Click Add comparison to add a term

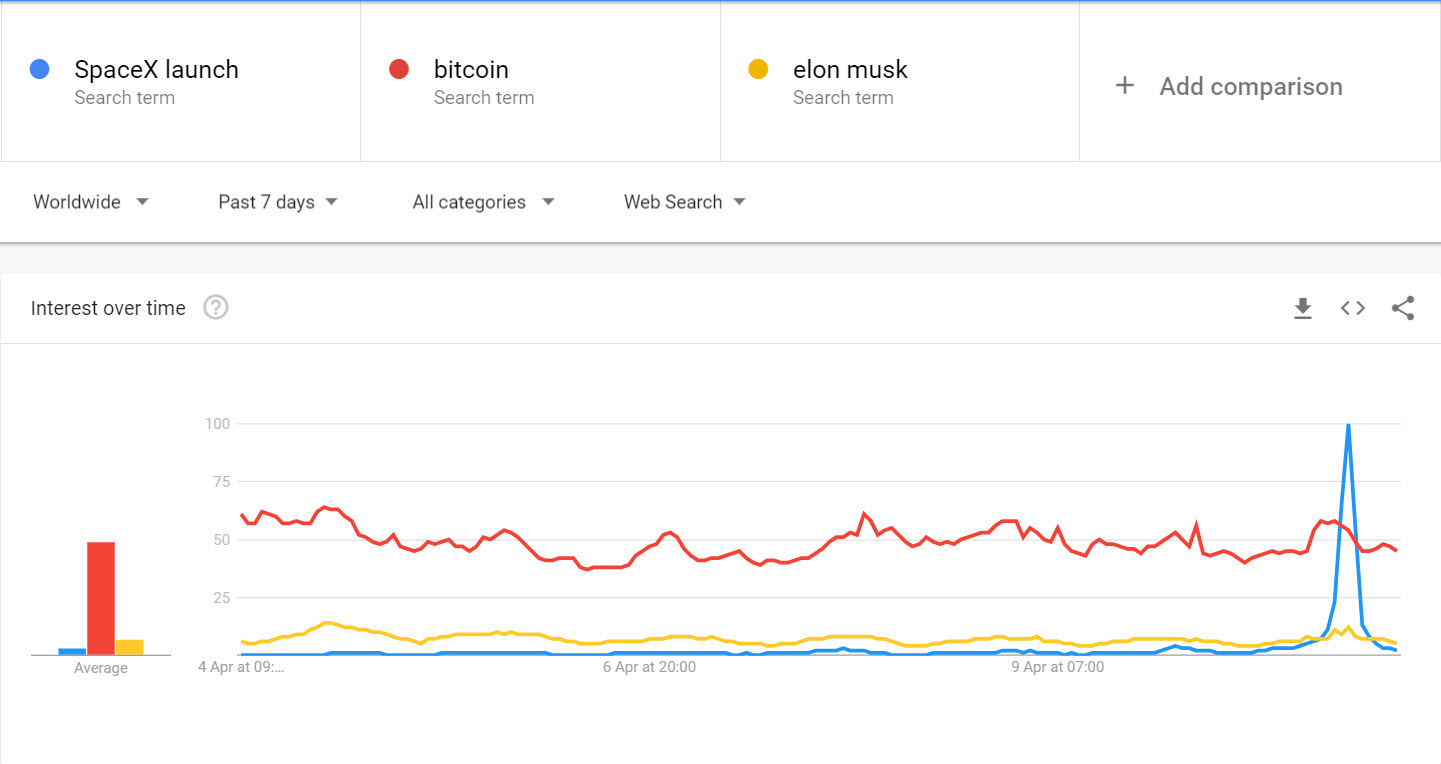pyautogui.click(x=1250, y=86)
